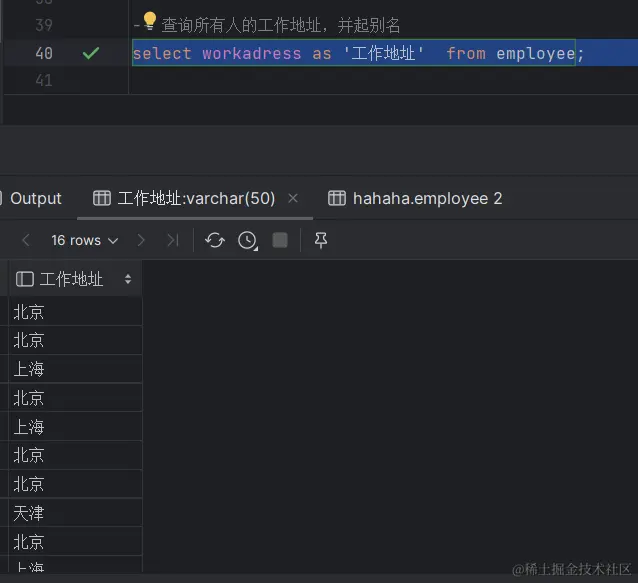Click the table icon on 工作地址 tab
The height and width of the screenshot is (583, 638).
click(101, 198)
